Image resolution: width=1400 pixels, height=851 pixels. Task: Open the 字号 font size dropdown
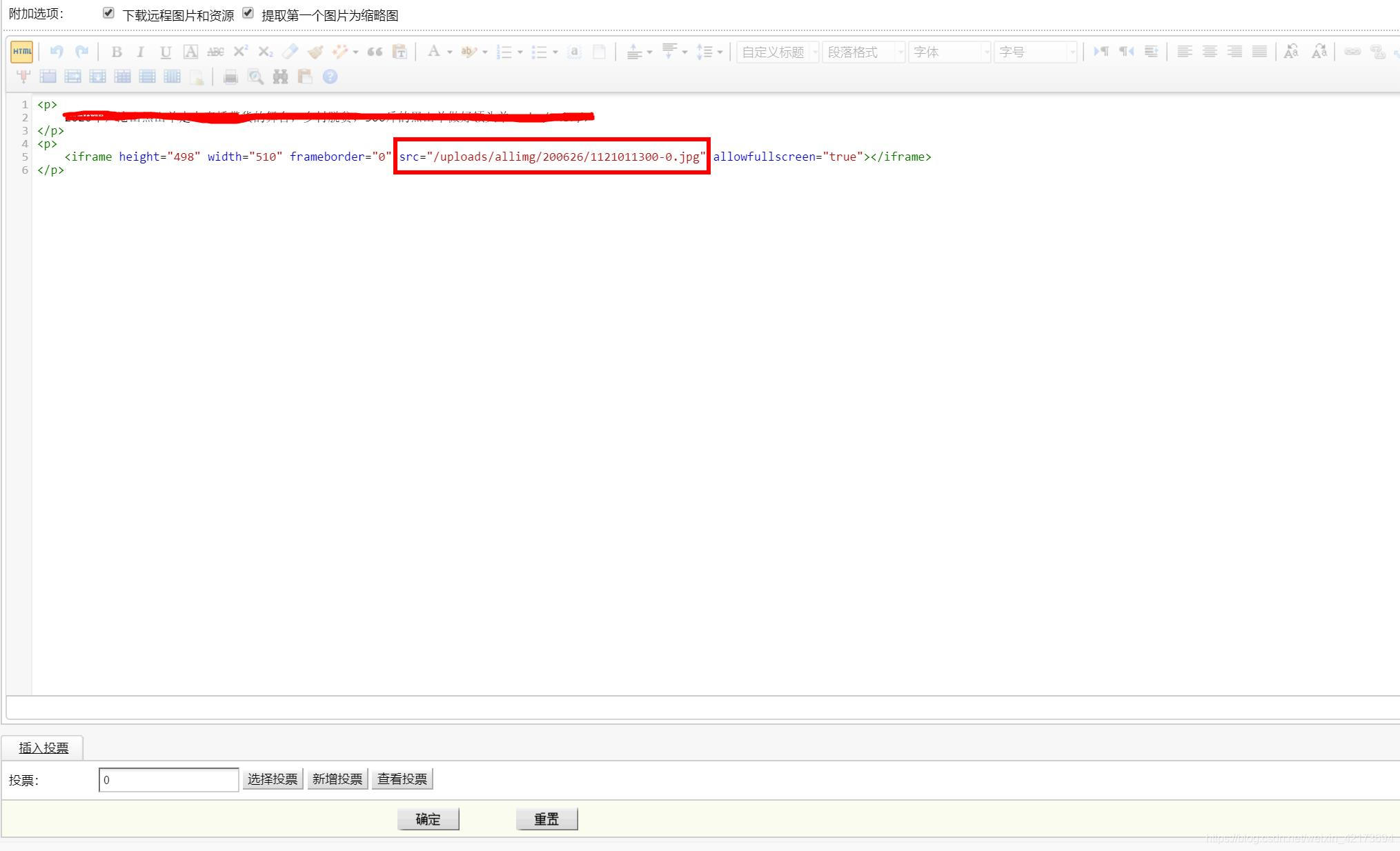(x=1034, y=52)
